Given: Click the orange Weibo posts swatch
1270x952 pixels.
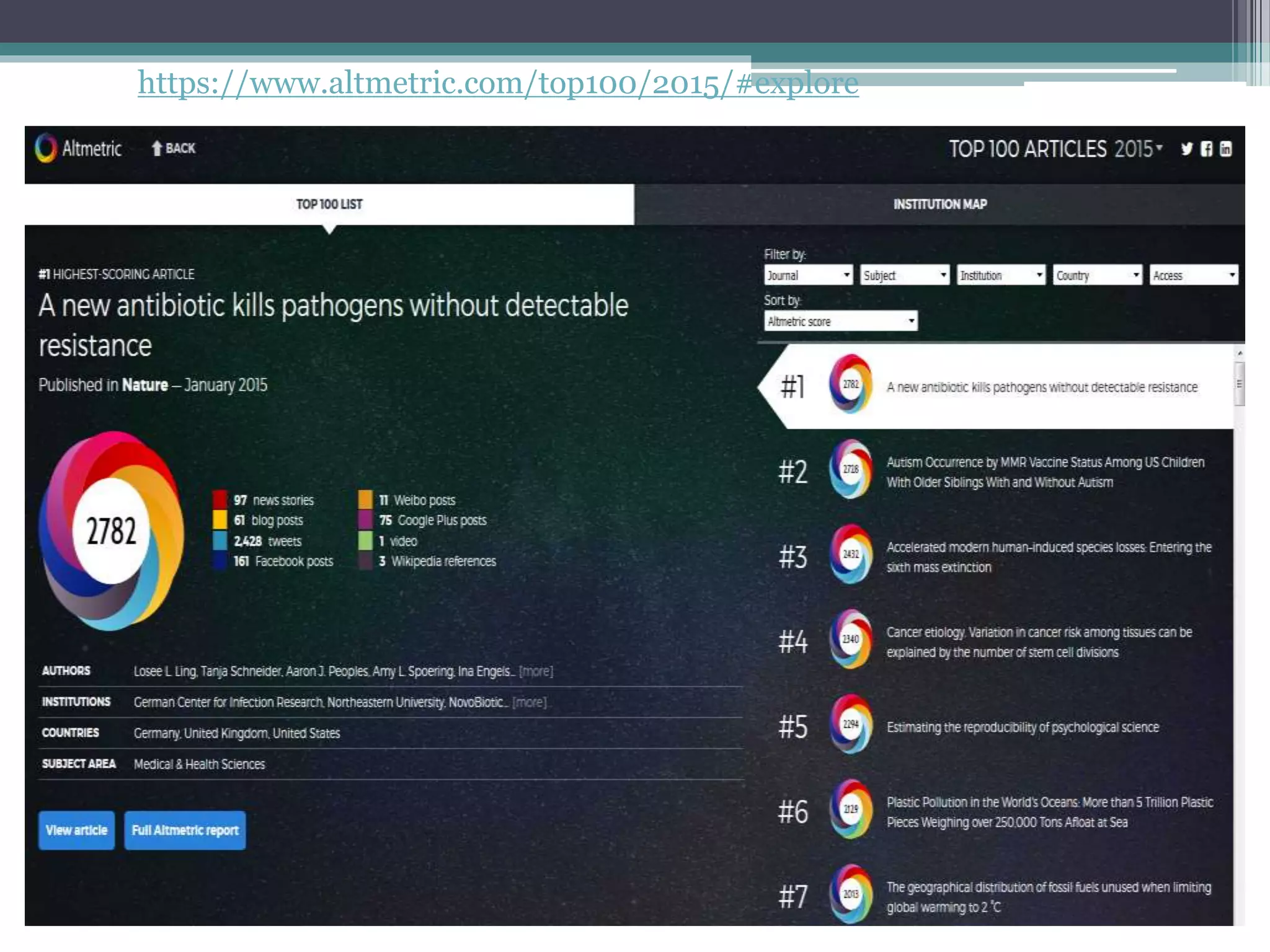Looking at the screenshot, I should (365, 500).
